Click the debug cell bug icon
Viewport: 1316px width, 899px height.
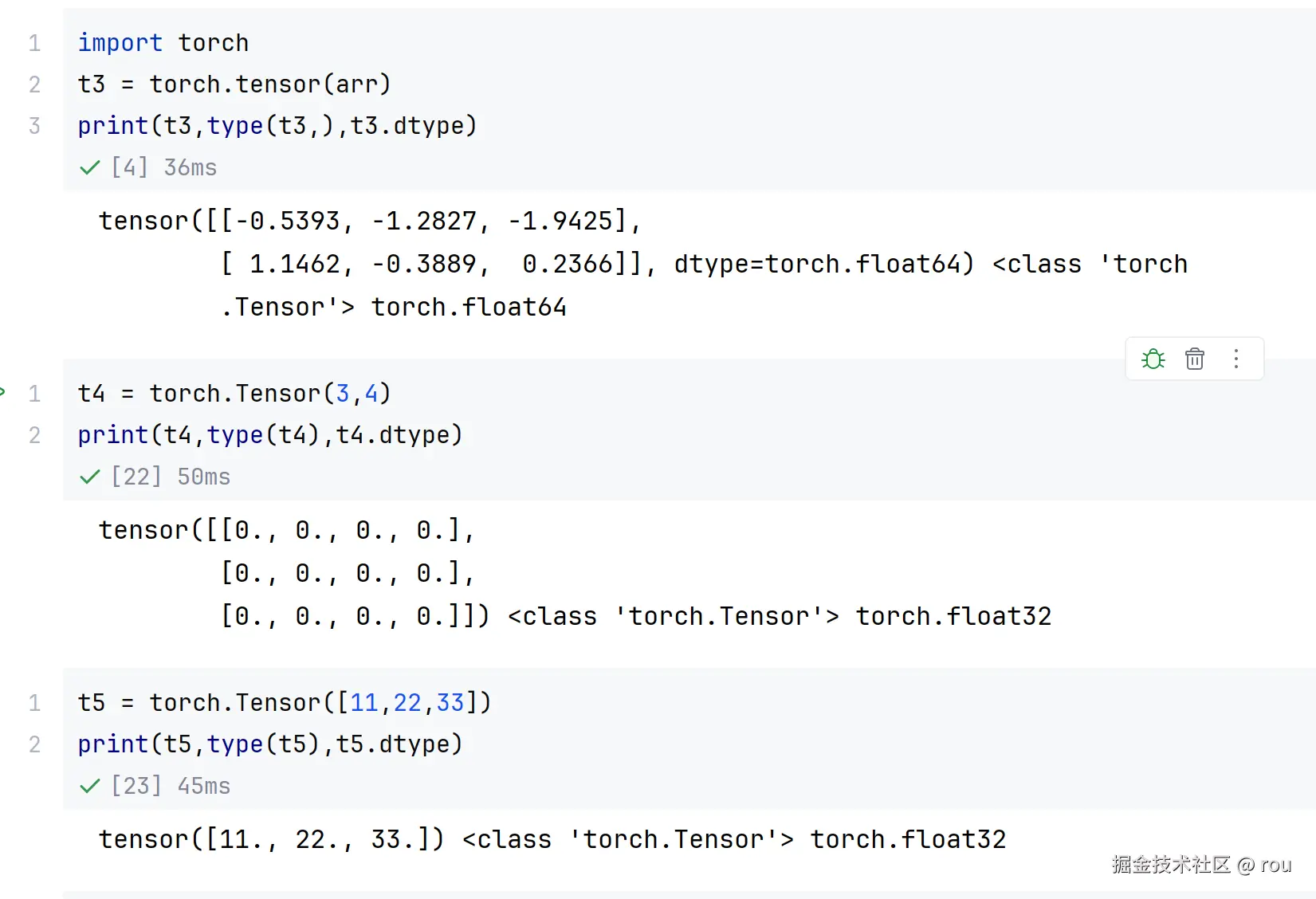pos(1153,359)
